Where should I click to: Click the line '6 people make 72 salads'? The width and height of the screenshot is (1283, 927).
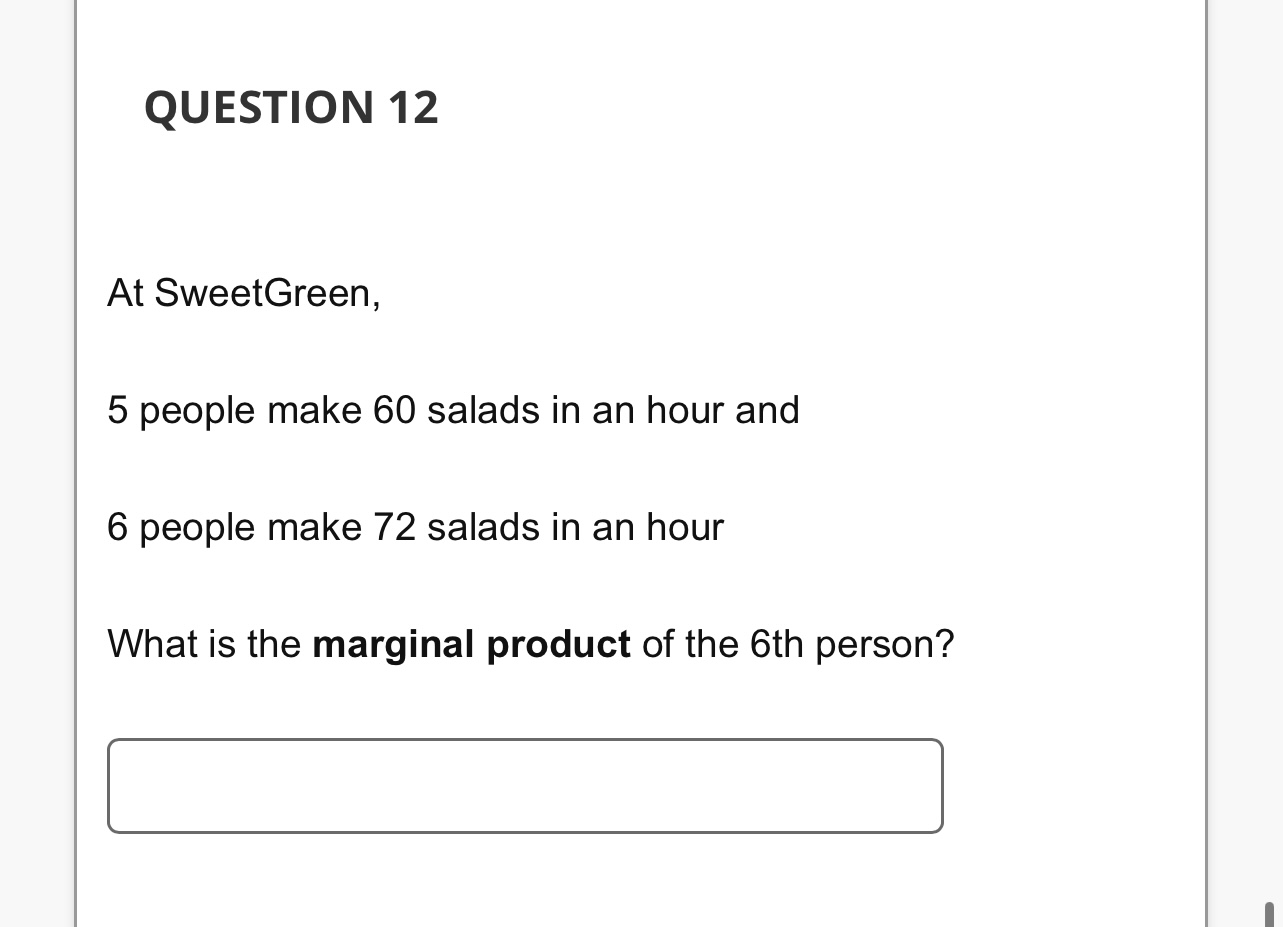(415, 527)
